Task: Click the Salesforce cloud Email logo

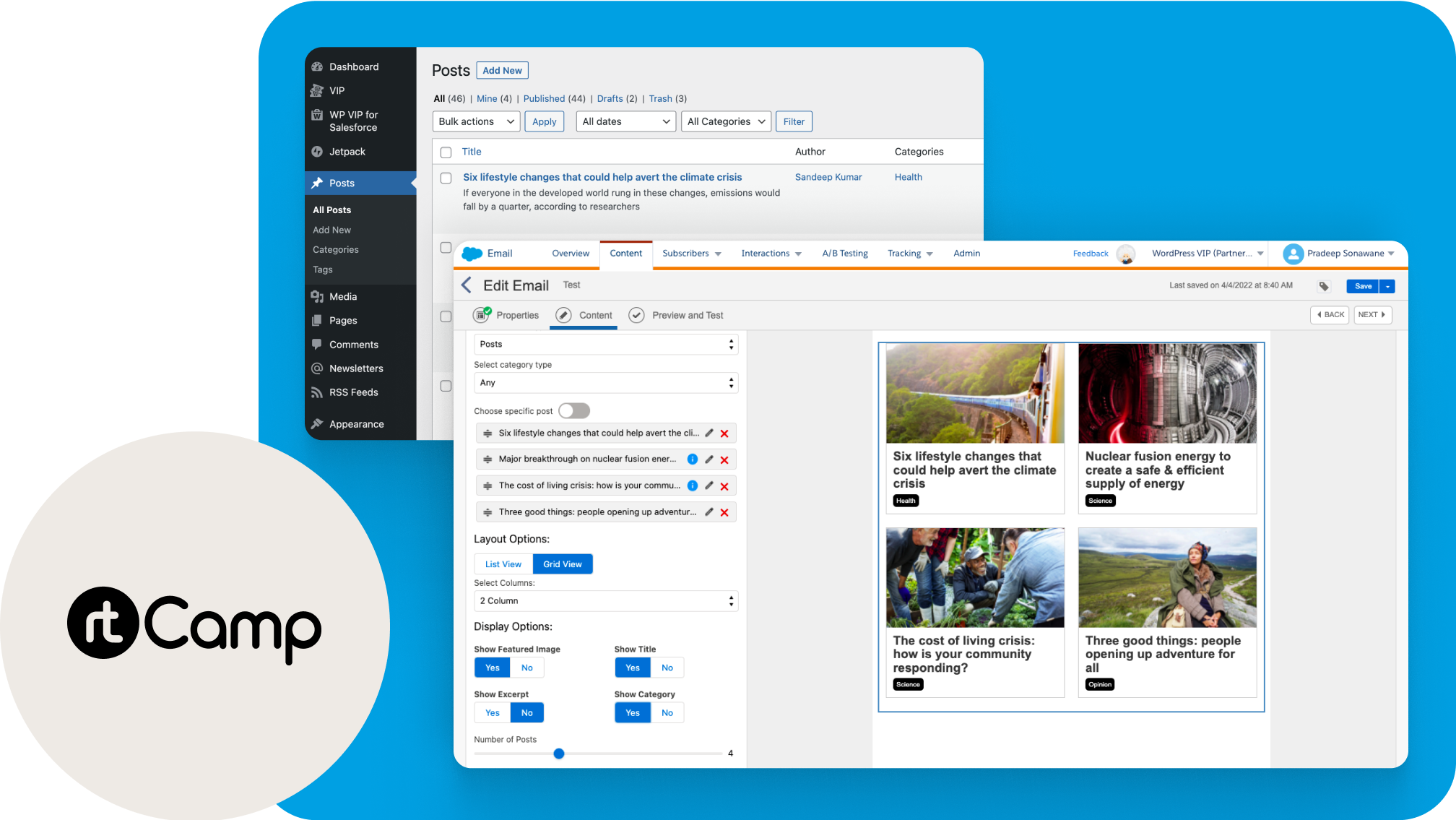Action: (x=472, y=254)
